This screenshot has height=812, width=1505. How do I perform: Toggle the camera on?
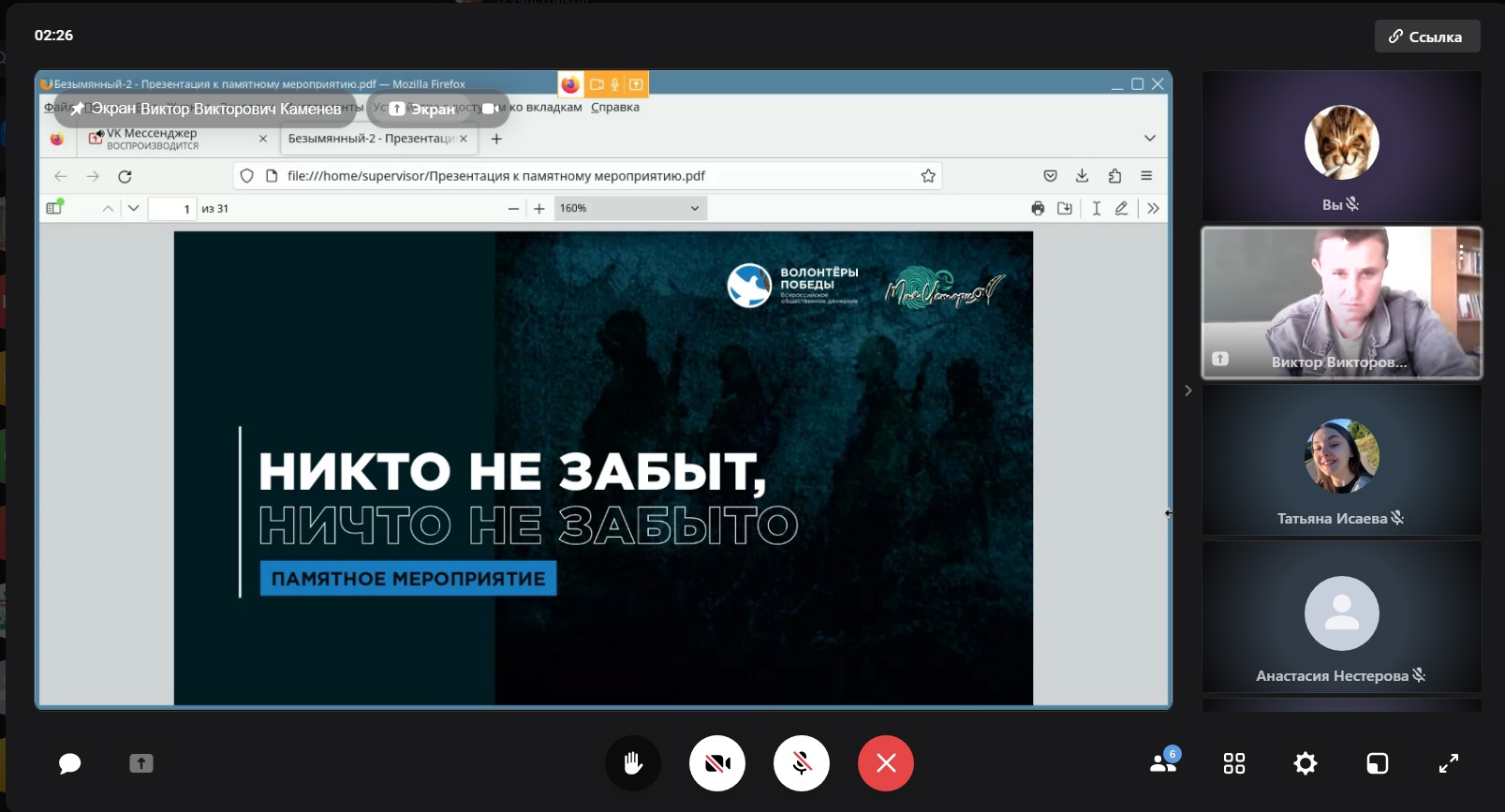coord(717,763)
